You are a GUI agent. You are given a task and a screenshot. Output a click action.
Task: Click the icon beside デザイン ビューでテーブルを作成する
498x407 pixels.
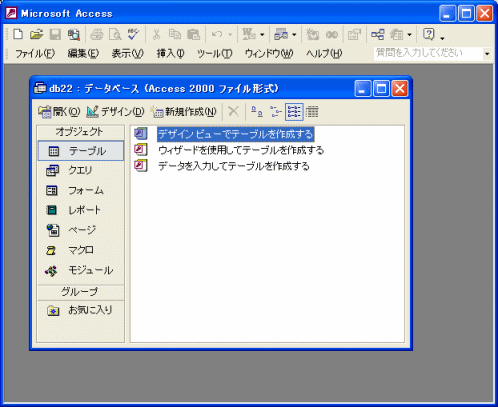[141, 134]
